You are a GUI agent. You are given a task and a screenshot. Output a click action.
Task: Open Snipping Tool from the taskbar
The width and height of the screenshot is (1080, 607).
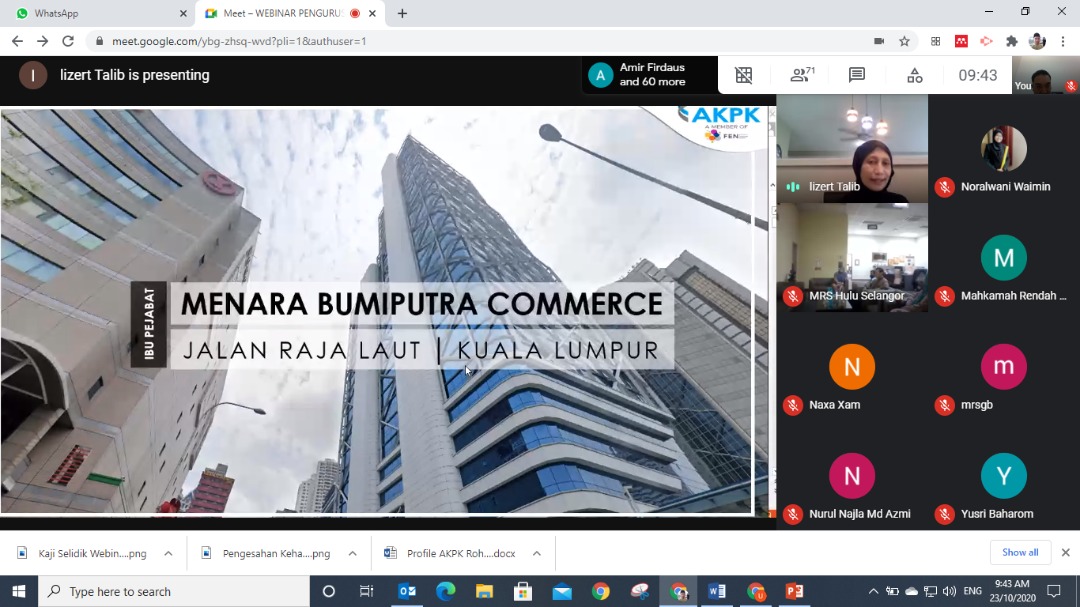click(x=640, y=591)
